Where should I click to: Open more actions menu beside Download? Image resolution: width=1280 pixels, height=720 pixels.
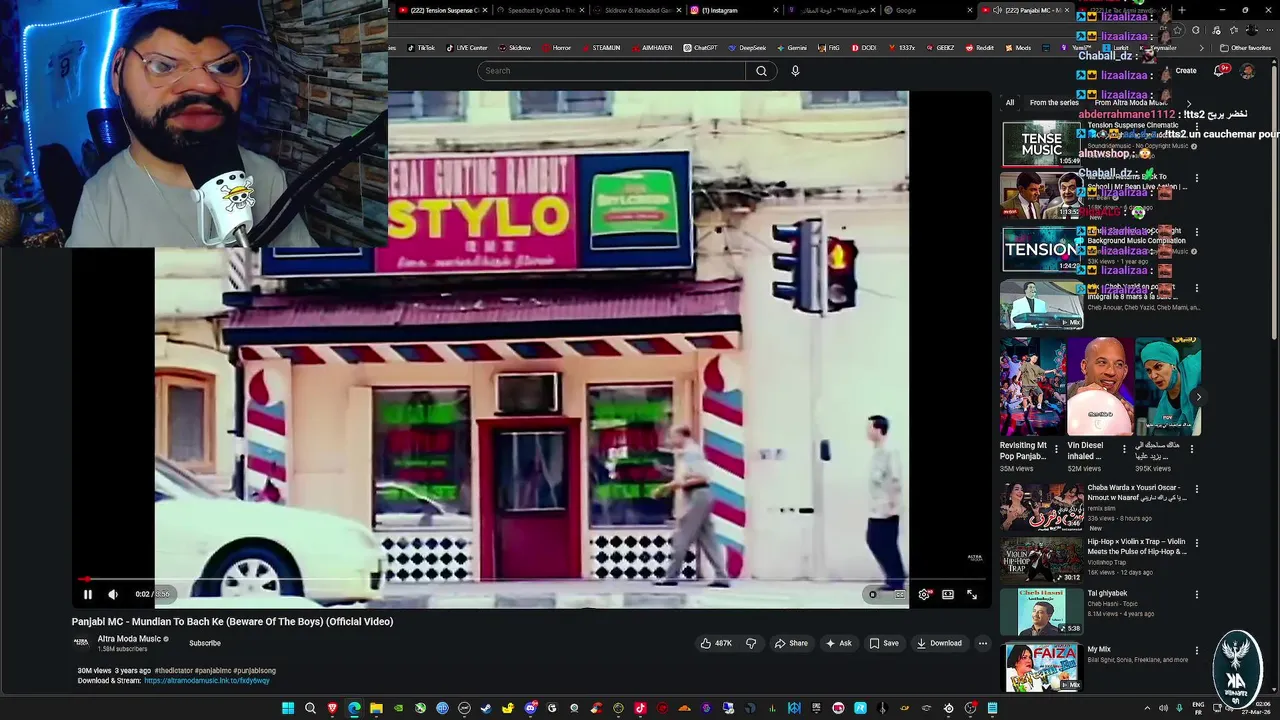coord(983,643)
